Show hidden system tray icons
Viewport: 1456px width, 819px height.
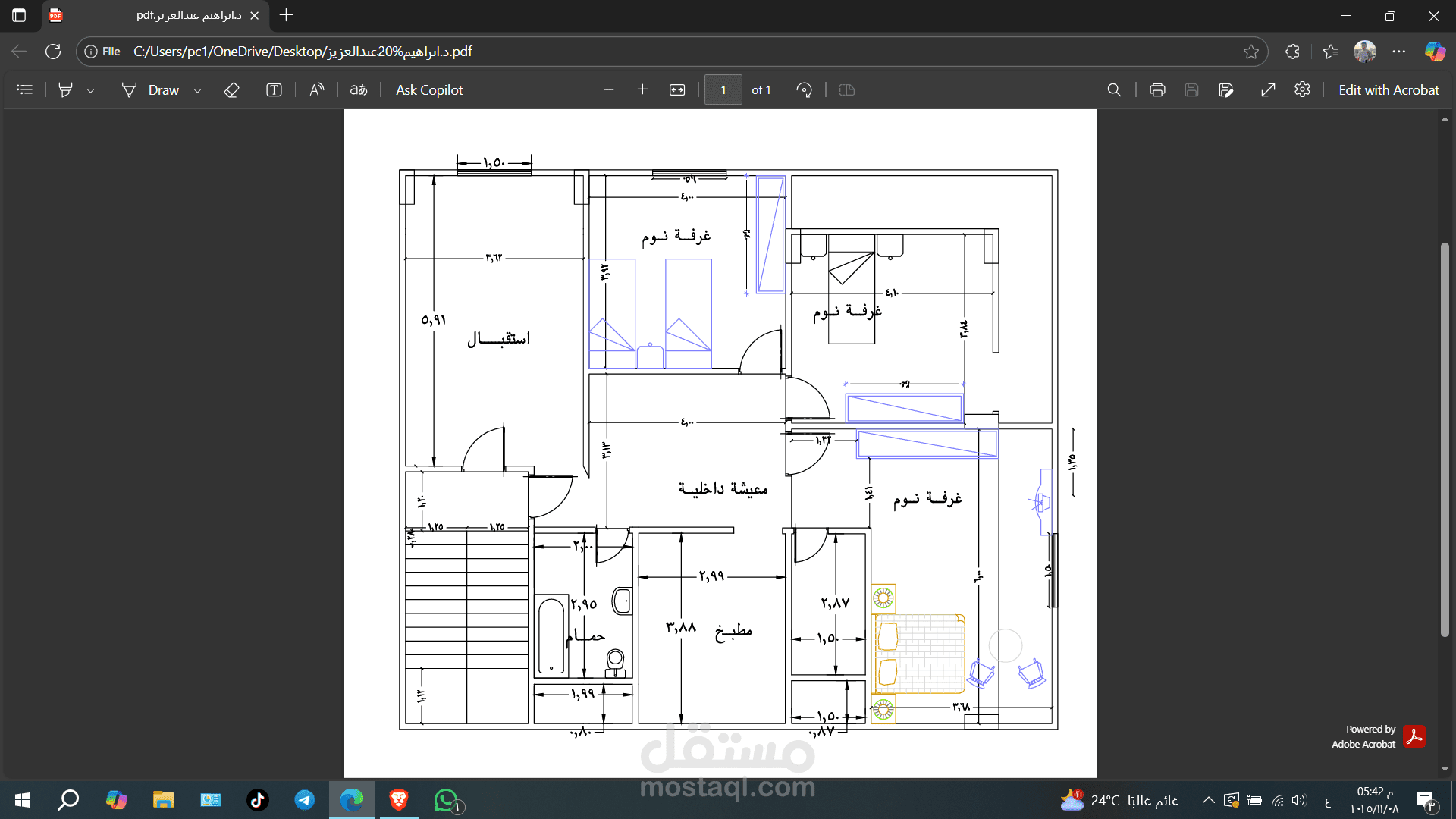click(1209, 800)
